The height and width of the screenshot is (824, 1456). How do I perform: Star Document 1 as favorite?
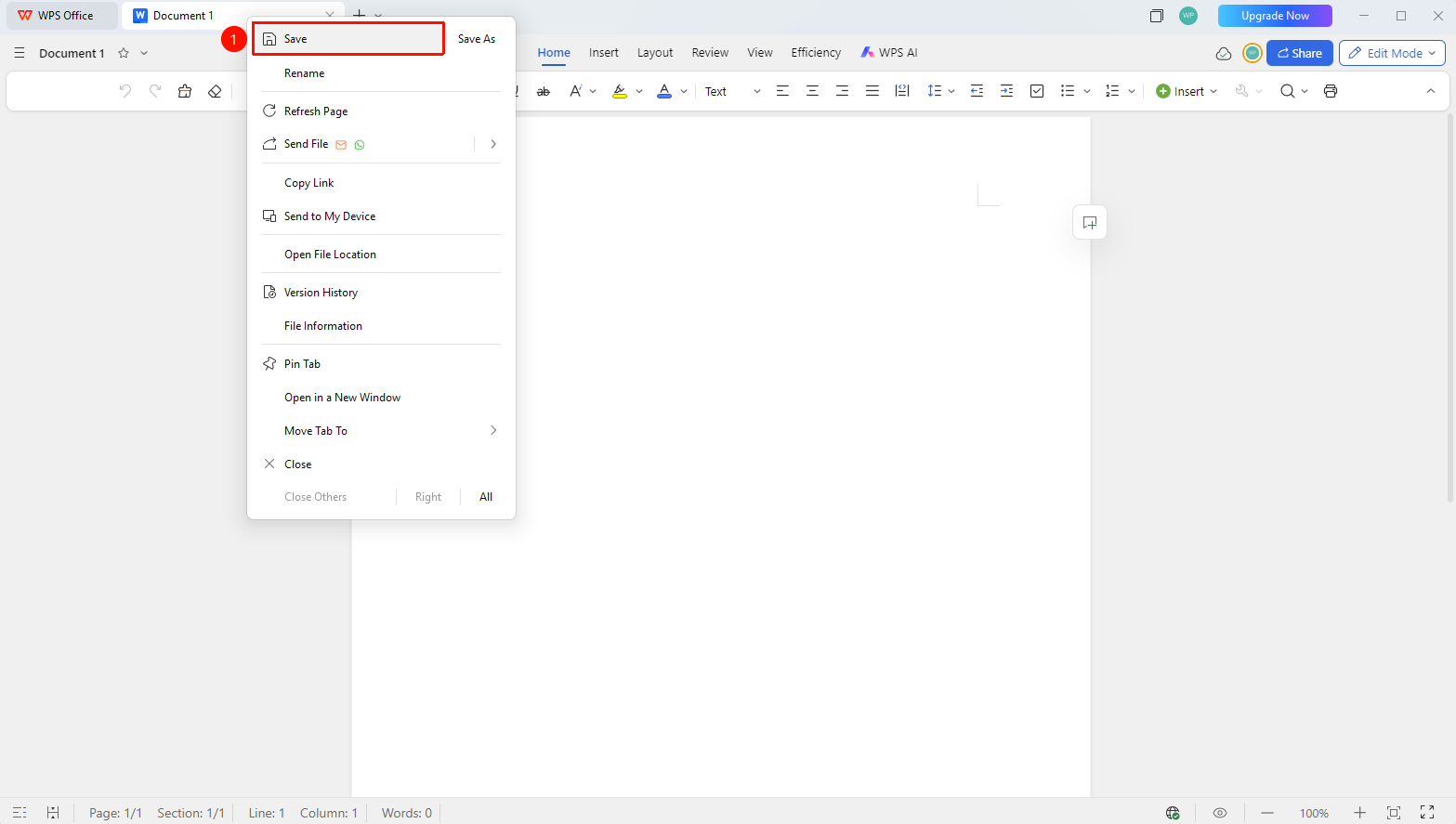[124, 53]
